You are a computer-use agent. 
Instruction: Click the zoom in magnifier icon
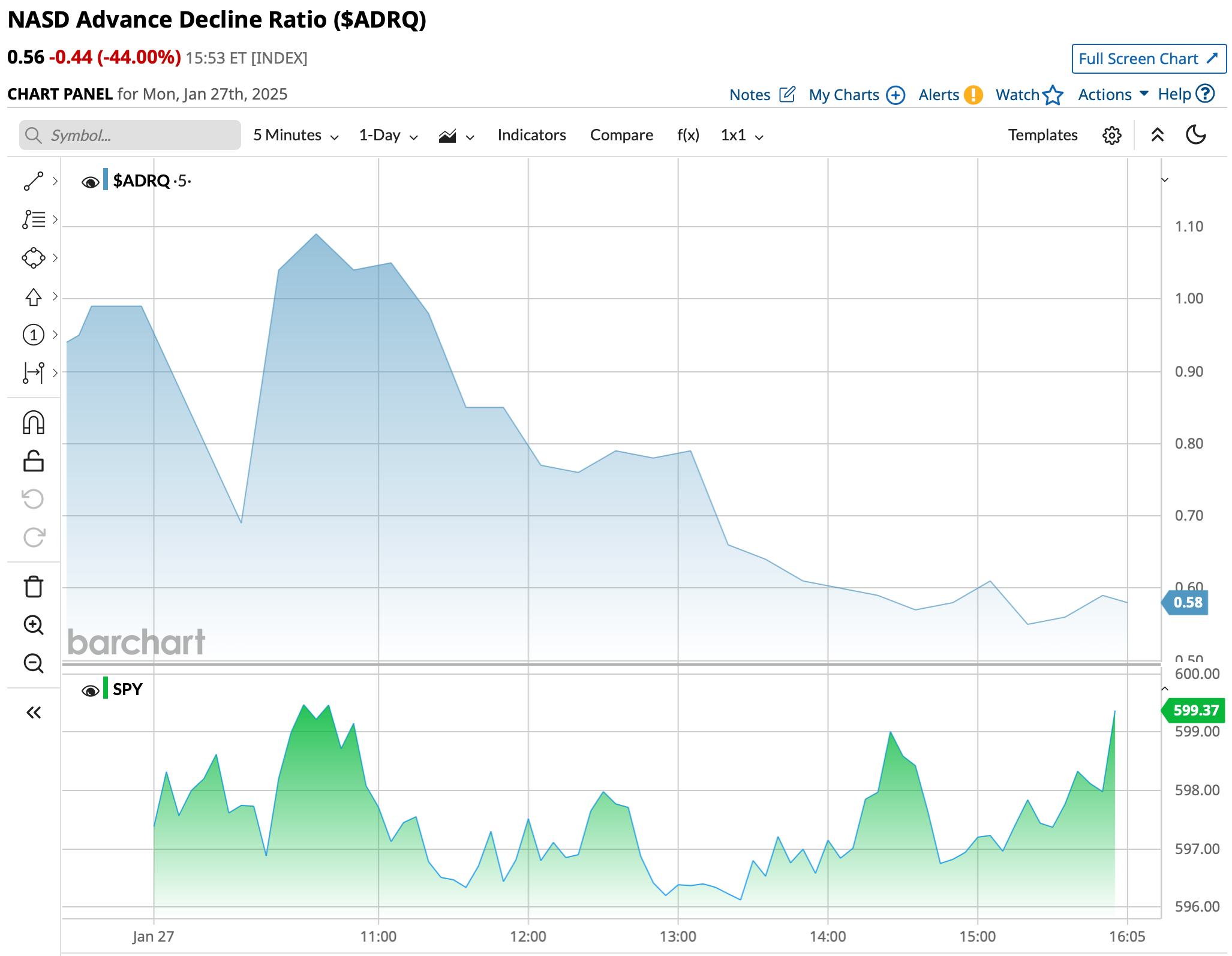click(34, 626)
